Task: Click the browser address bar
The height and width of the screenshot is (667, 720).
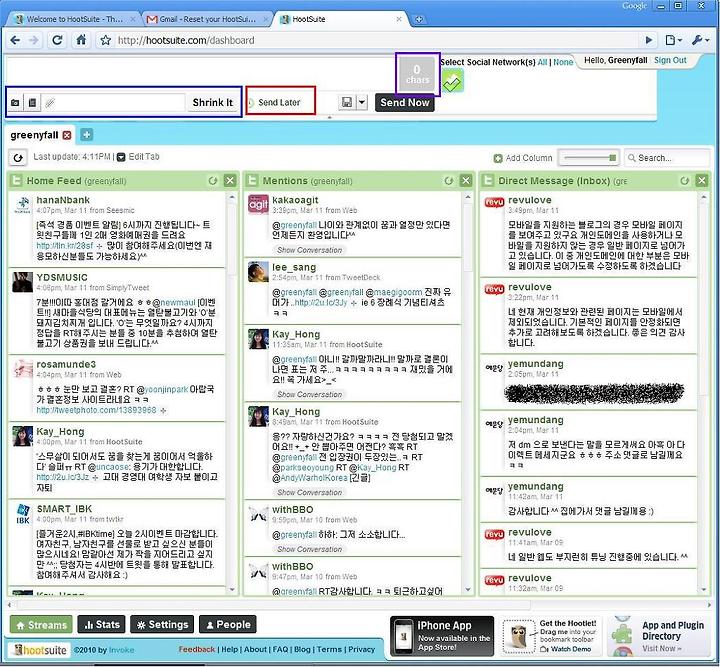Action: pos(377,40)
